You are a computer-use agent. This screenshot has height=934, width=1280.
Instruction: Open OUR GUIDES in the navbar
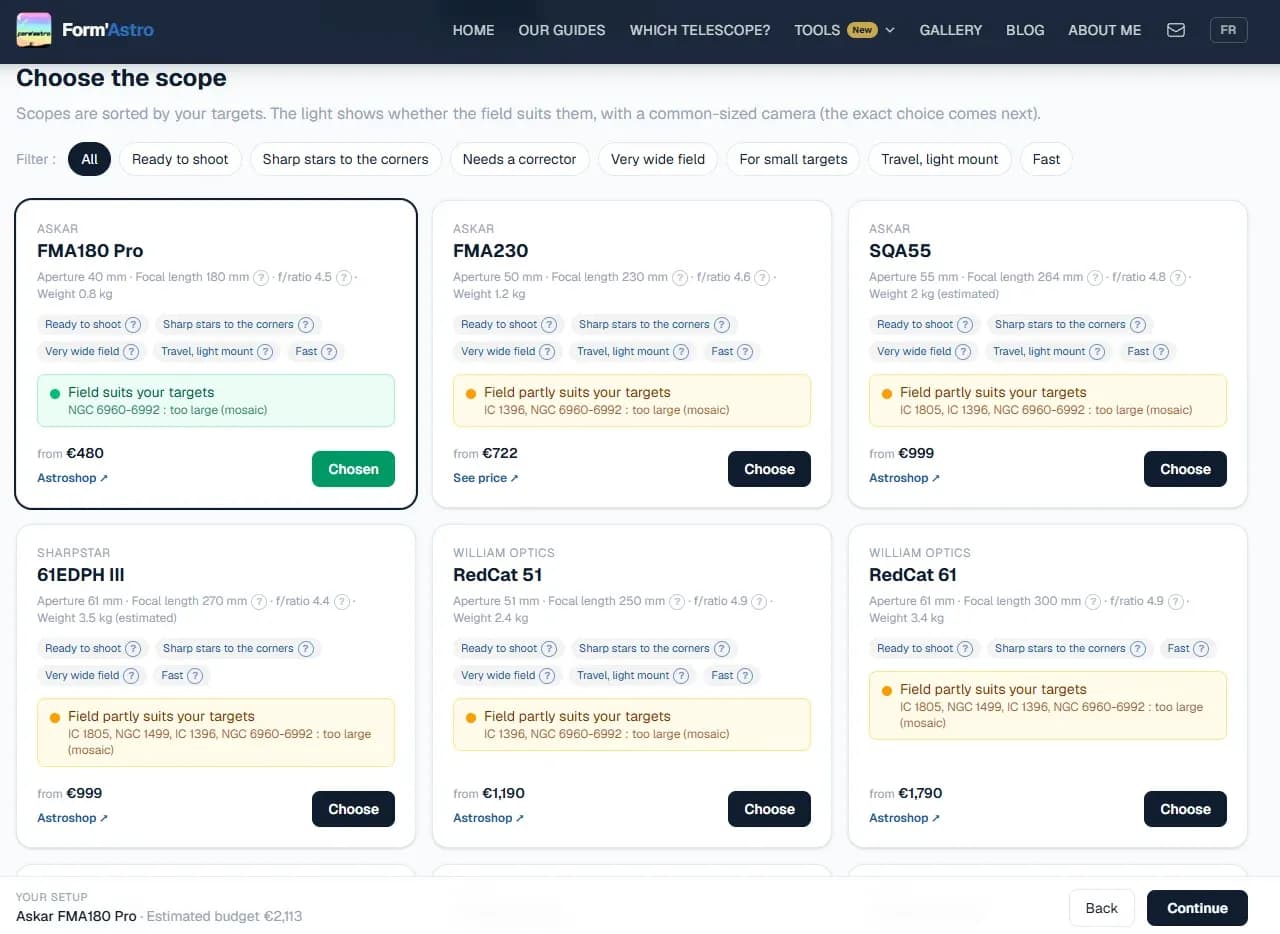(562, 30)
